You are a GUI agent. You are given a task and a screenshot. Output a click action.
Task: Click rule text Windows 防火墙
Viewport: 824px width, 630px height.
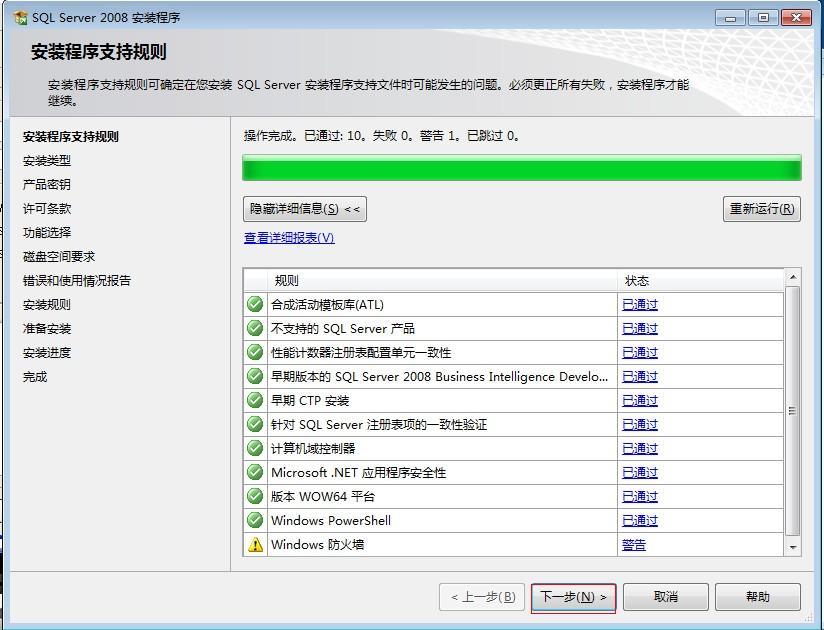(317, 545)
